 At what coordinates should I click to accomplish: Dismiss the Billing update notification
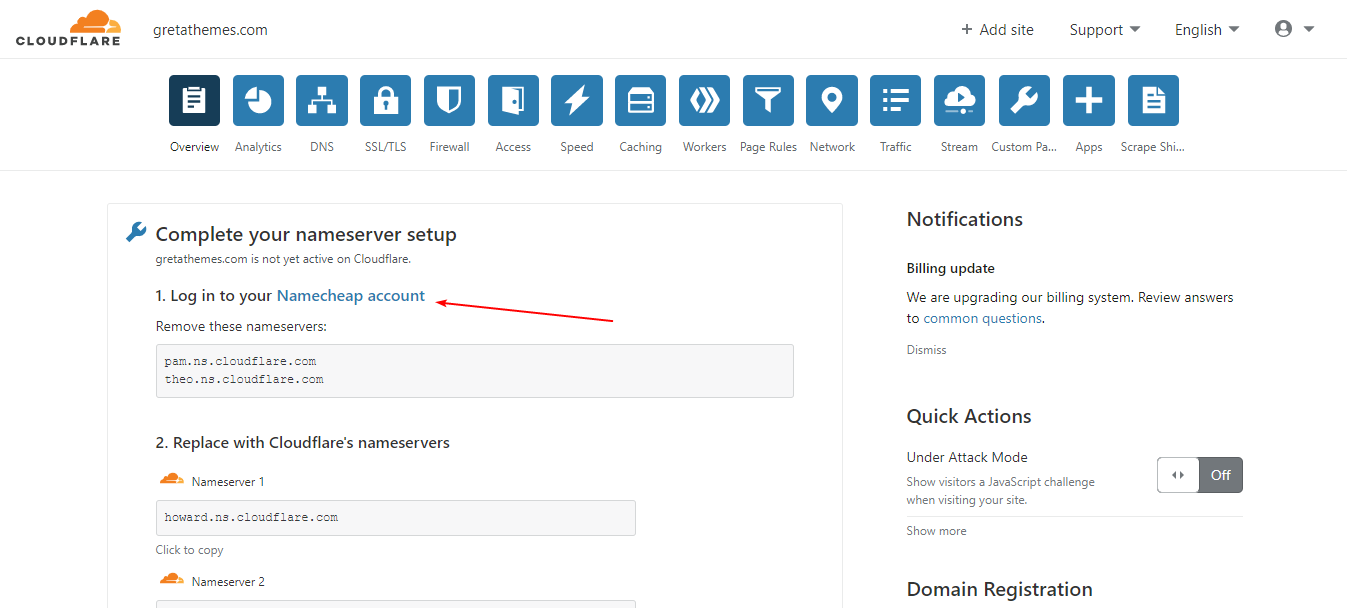(925, 349)
